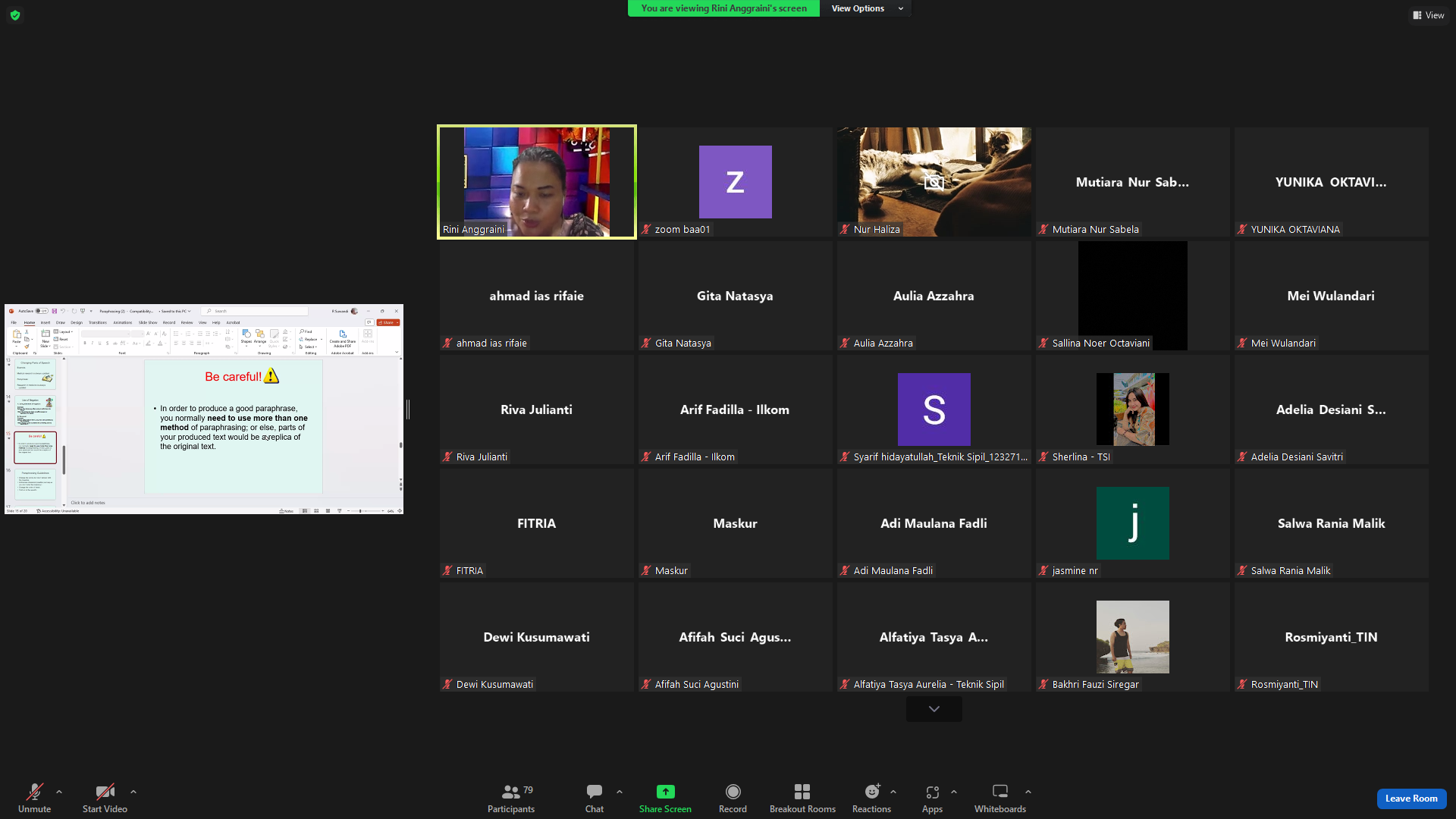
Task: Open the Layout dropdown in PowerPoint
Action: pos(64,331)
